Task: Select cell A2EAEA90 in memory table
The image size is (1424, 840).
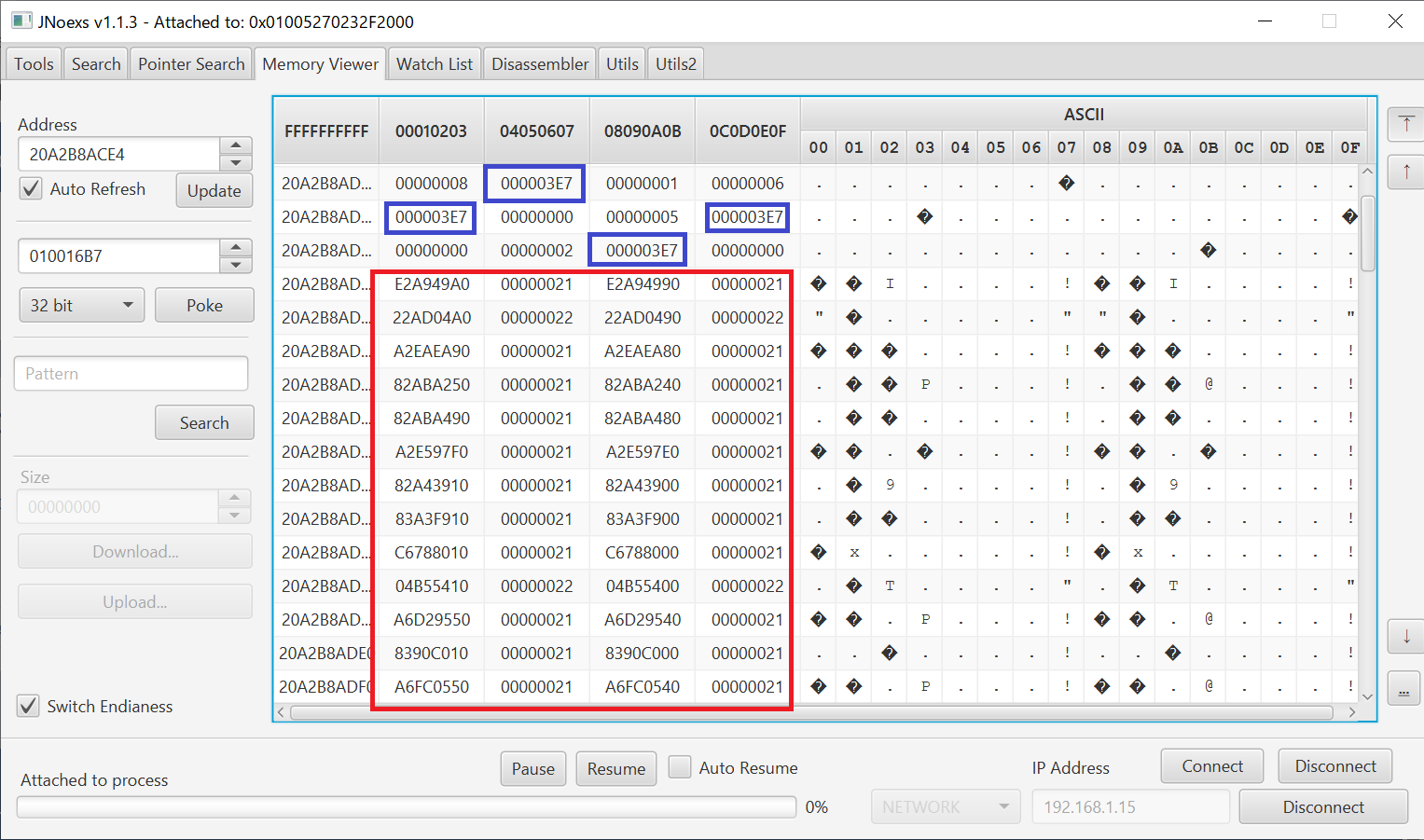Action: pos(432,351)
